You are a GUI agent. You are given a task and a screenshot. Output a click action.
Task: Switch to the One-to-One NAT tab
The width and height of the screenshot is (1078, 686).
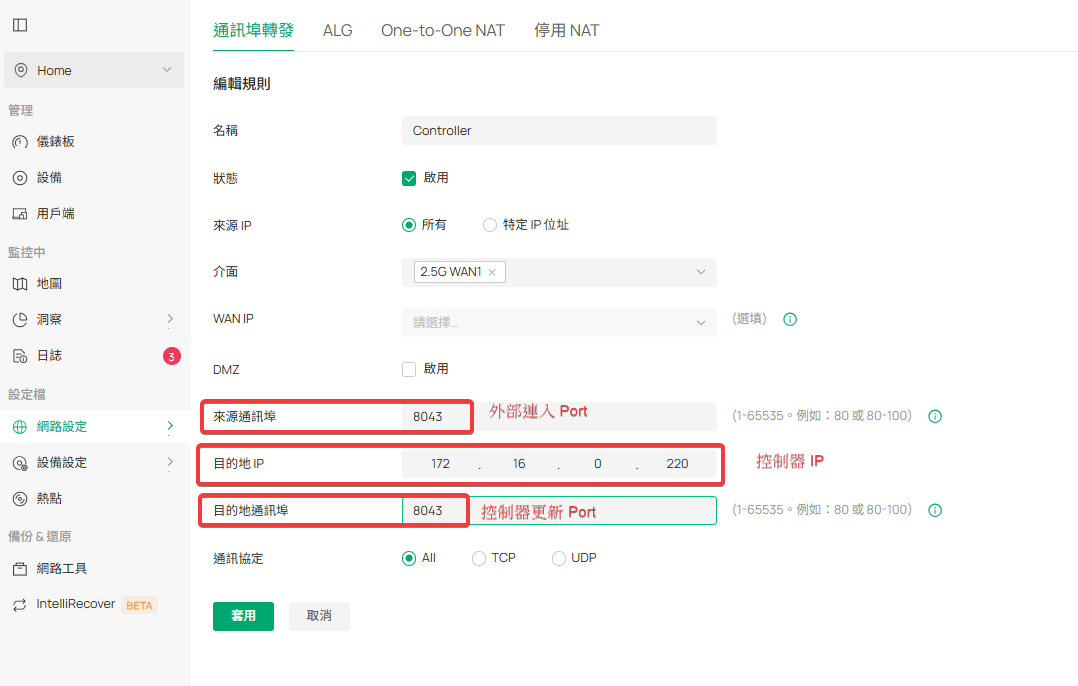click(x=442, y=30)
